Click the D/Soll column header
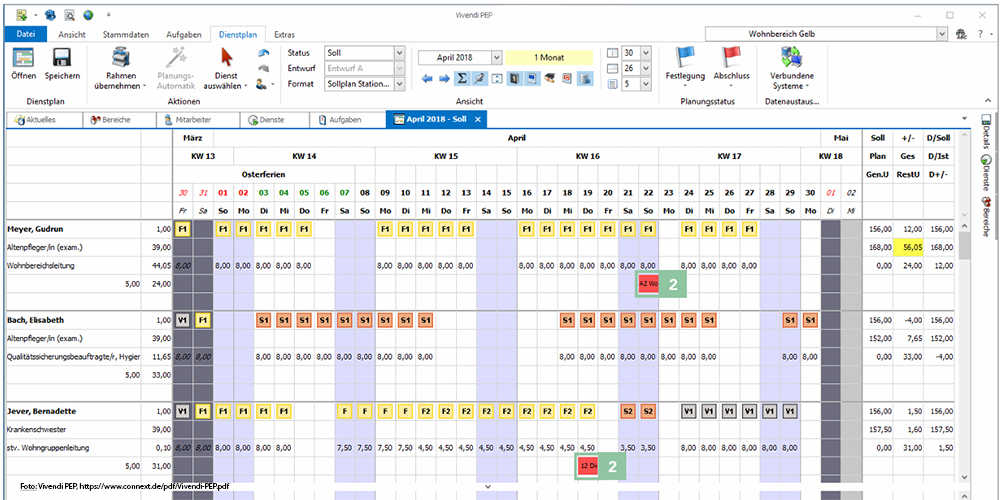Viewport: 1000px width, 500px height. (938, 138)
